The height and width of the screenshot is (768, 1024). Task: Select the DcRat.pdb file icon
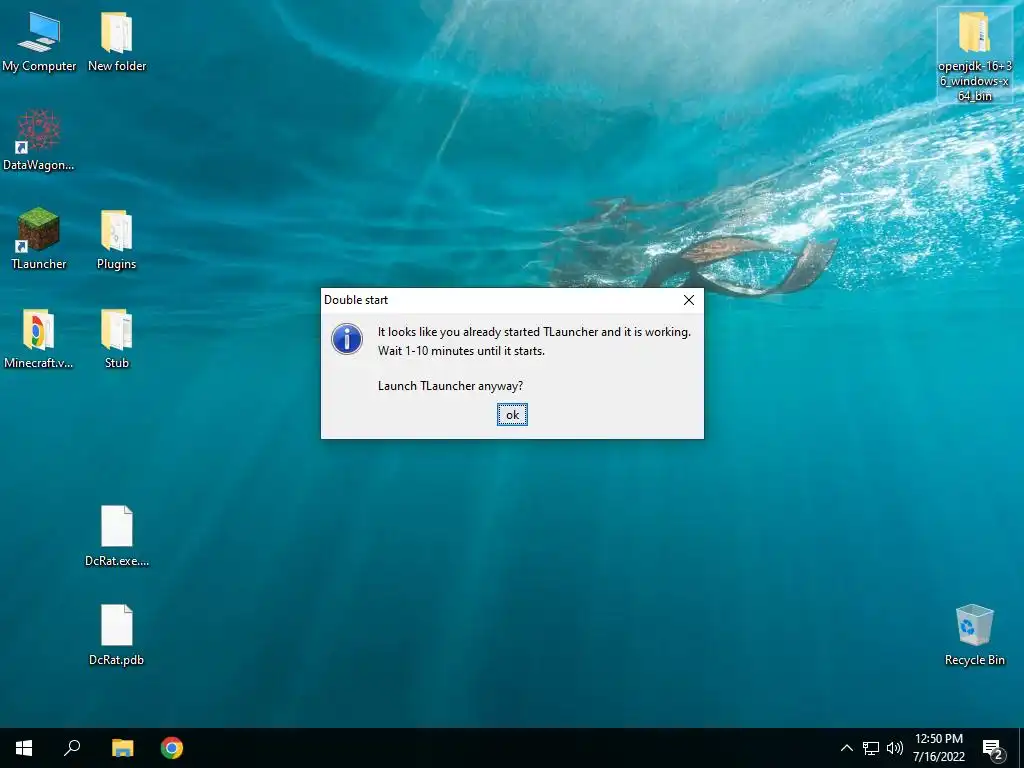[x=116, y=635]
